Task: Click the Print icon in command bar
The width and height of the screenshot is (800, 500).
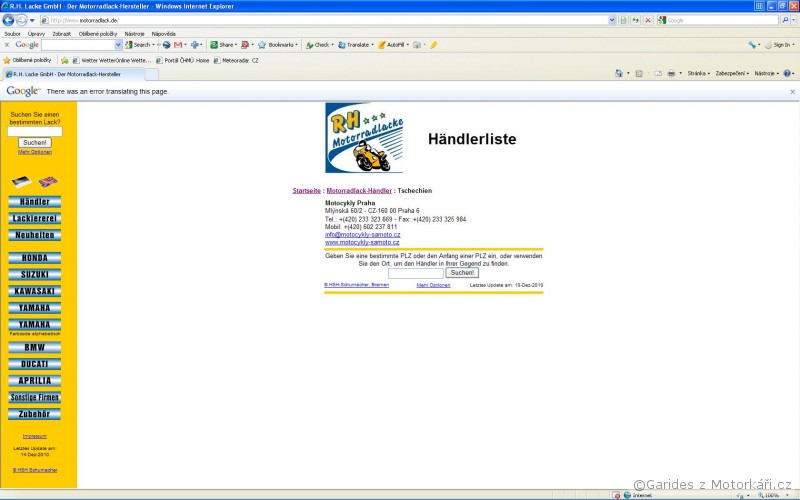Action: [671, 73]
